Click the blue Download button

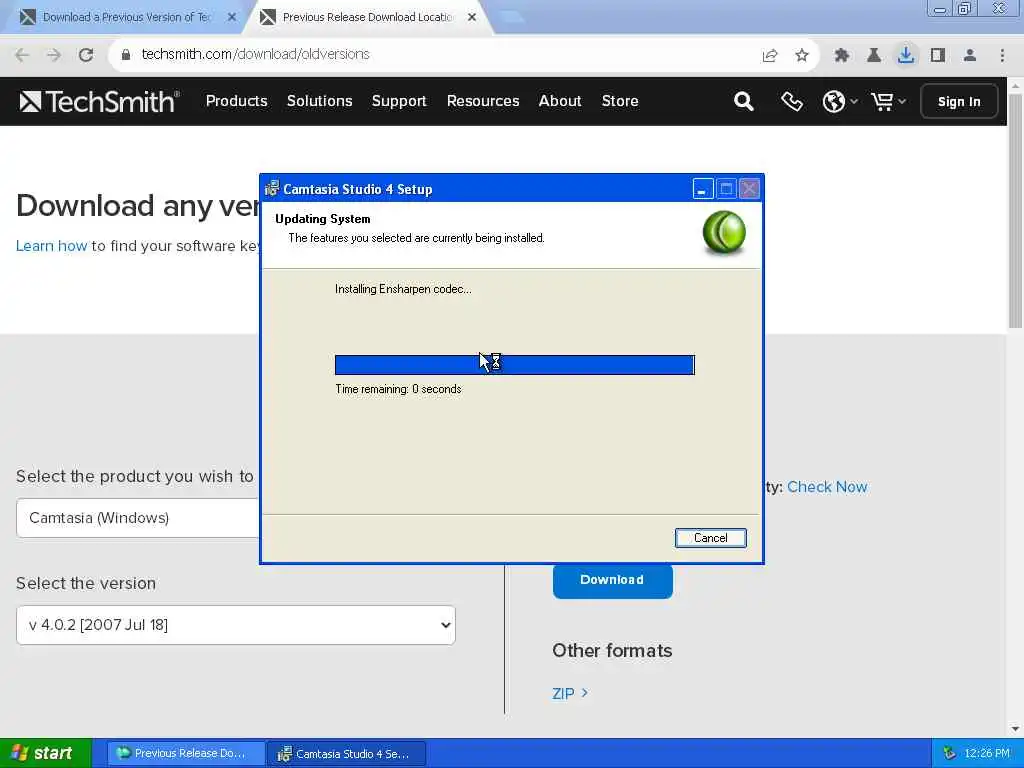pyautogui.click(x=612, y=580)
